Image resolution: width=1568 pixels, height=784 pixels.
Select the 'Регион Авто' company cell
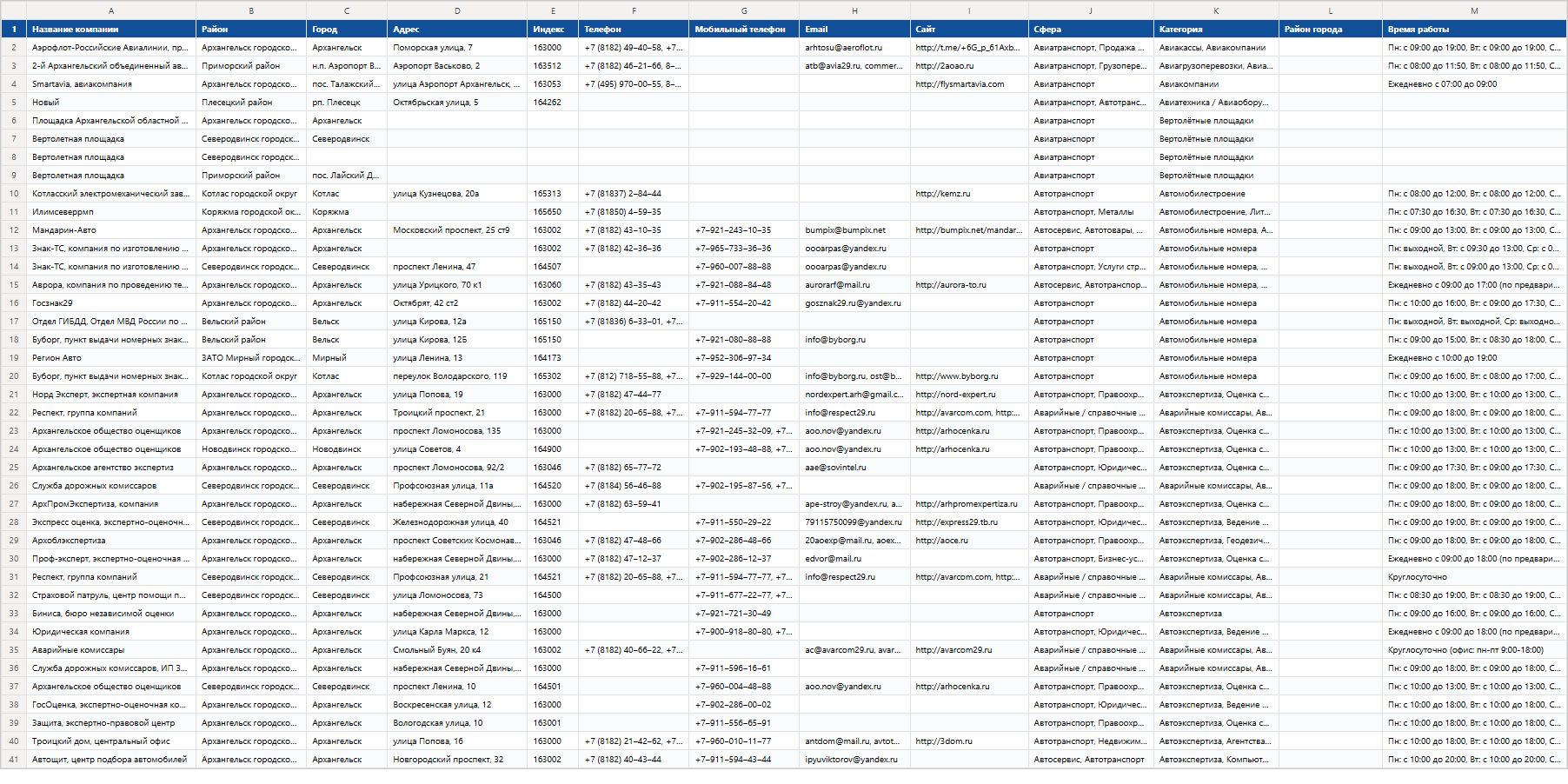[x=111, y=358]
